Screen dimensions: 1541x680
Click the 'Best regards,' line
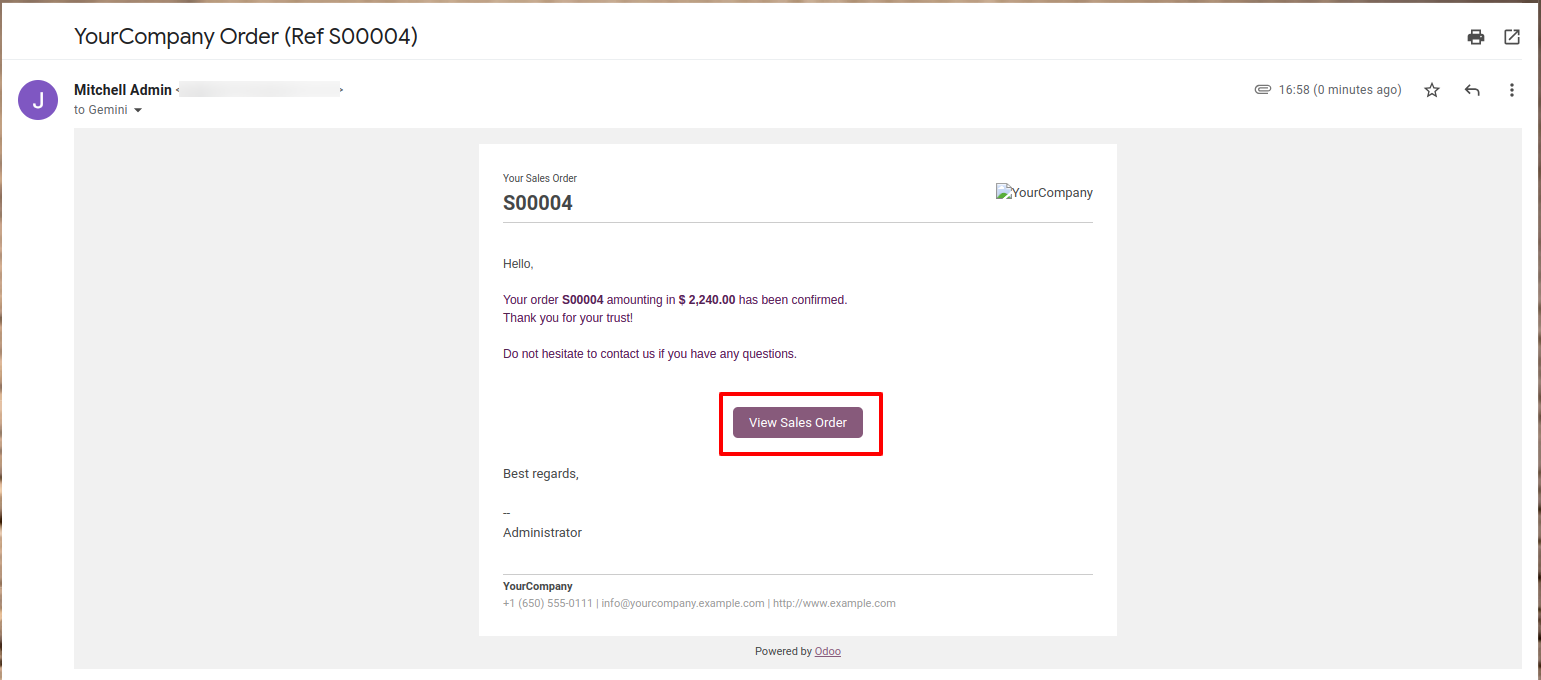pos(541,474)
